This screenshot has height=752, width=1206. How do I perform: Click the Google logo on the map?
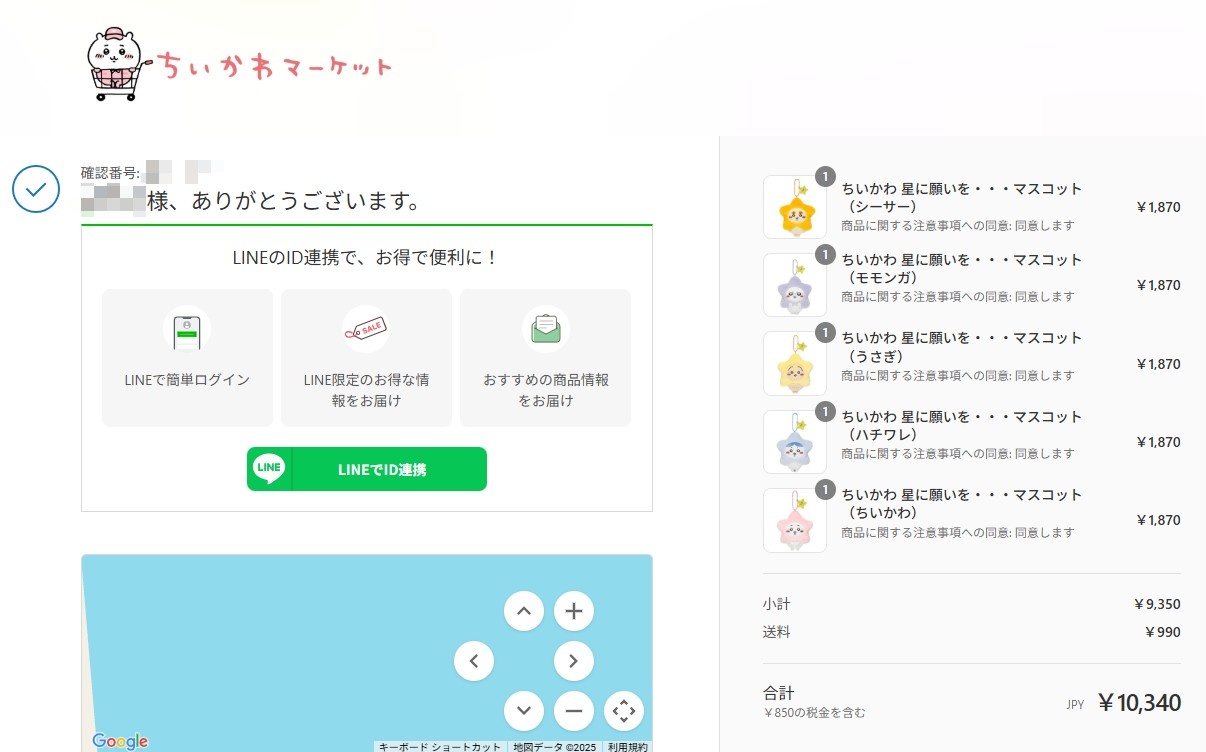point(120,741)
